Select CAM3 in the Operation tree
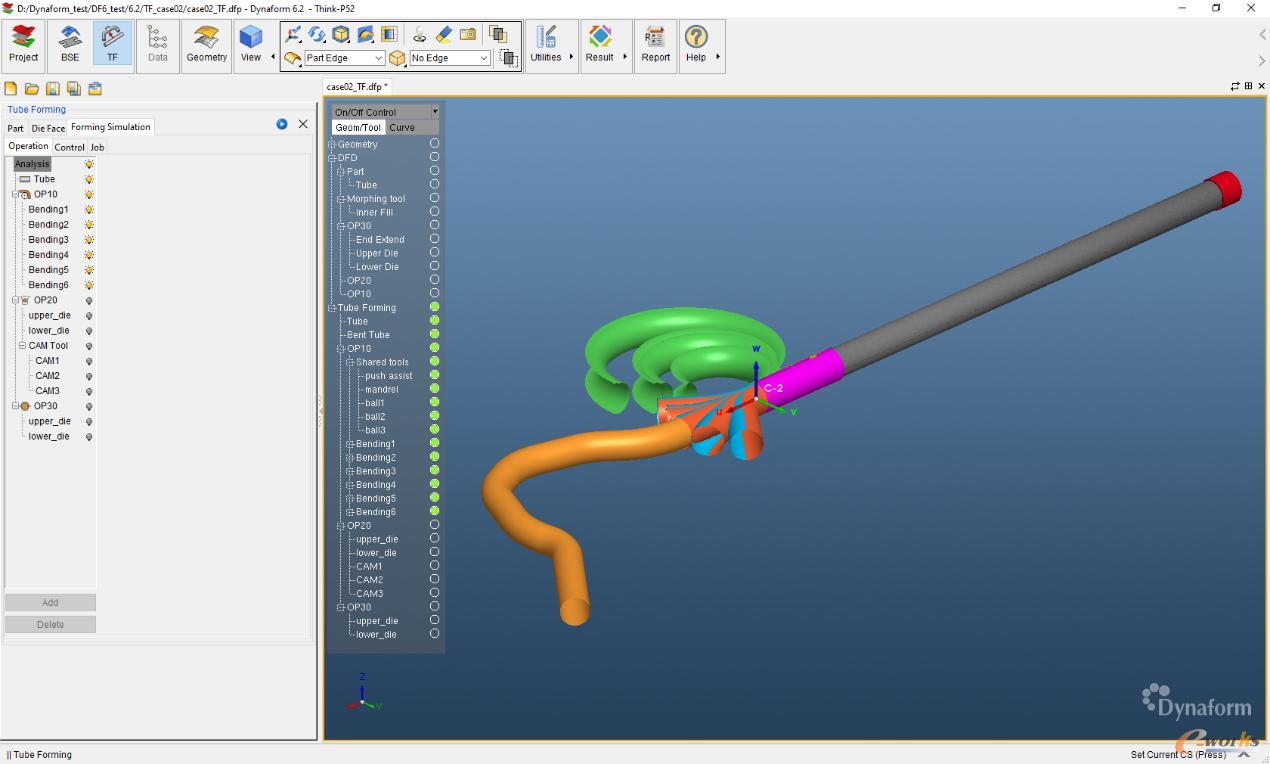Viewport: 1270px width, 764px height. pyautogui.click(x=47, y=391)
